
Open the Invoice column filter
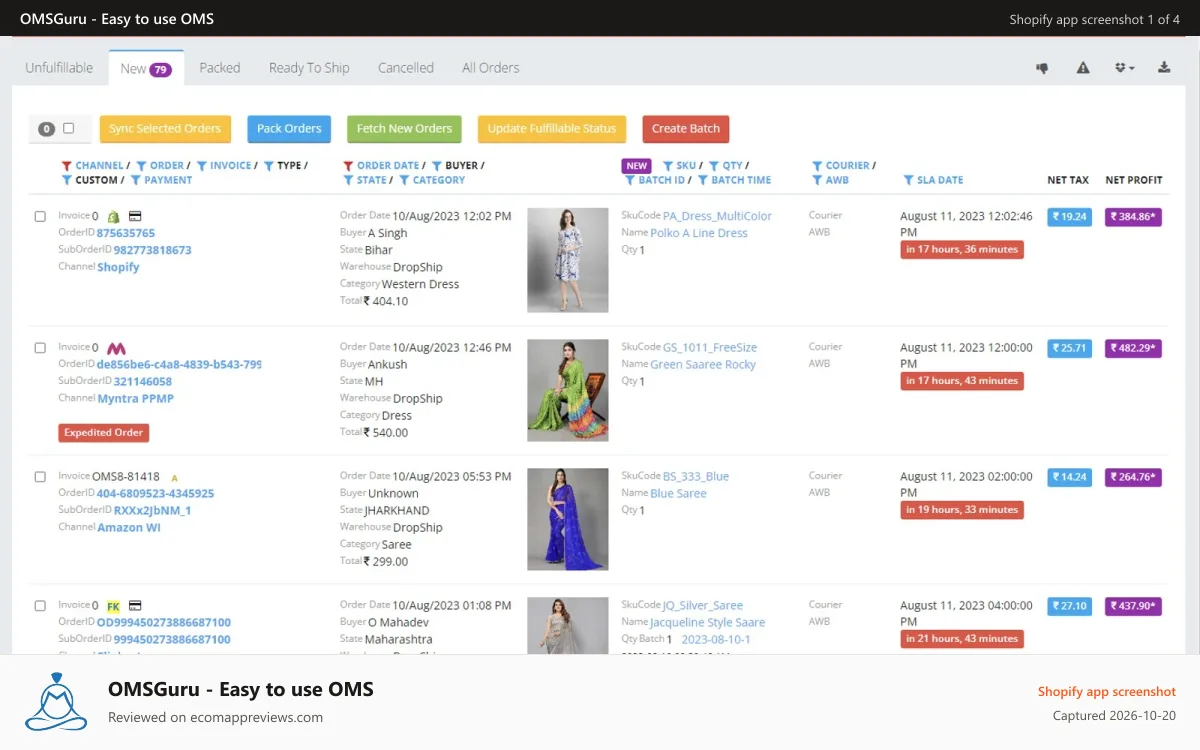(x=224, y=165)
